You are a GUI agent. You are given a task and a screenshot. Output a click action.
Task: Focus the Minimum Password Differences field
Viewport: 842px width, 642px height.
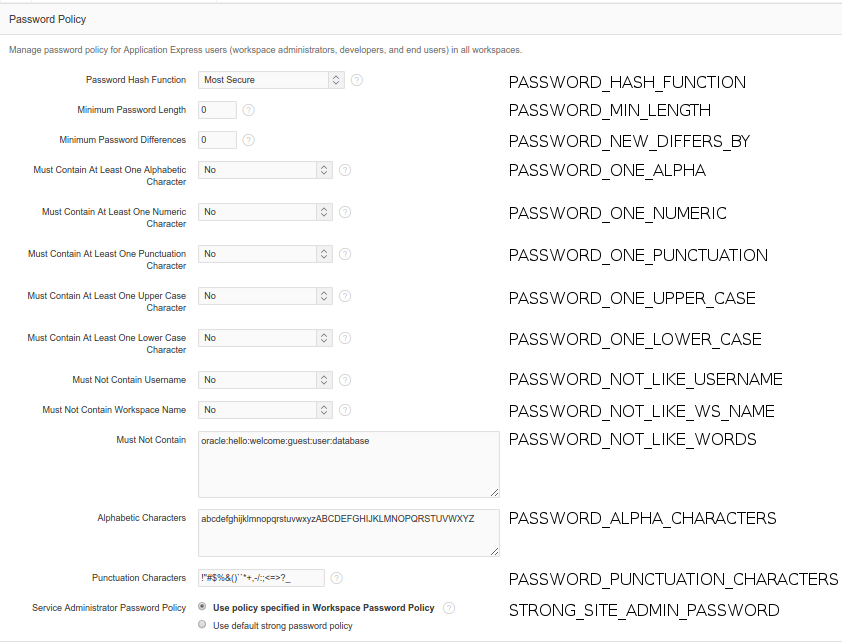pos(217,140)
